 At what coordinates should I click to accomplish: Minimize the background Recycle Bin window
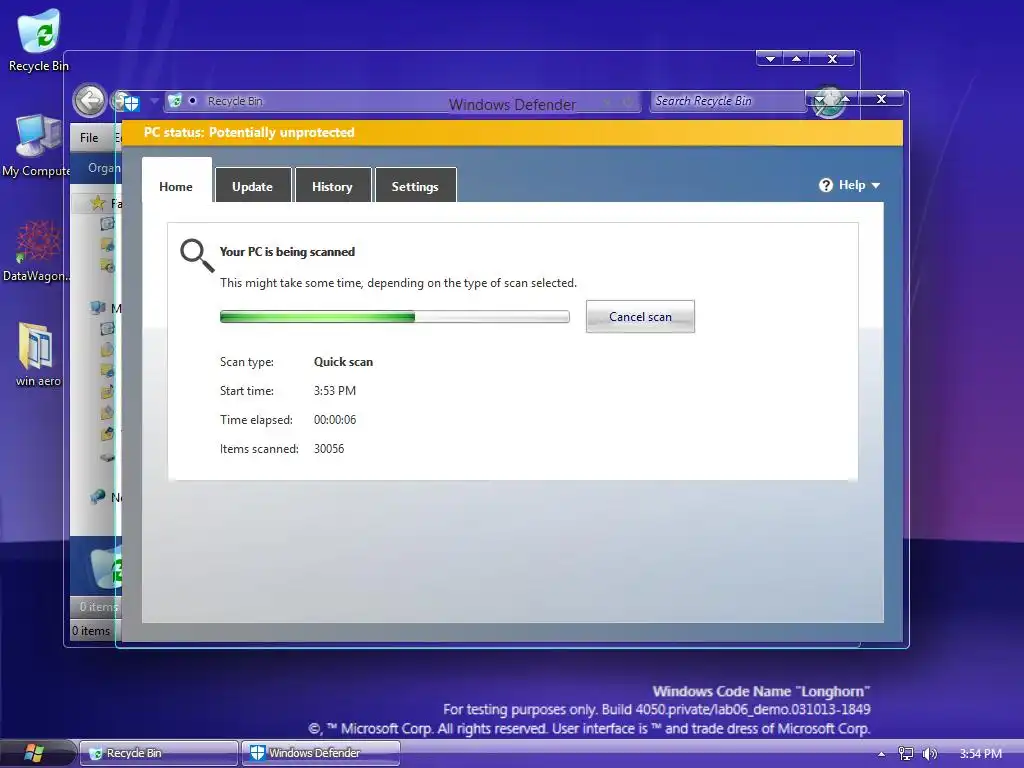click(771, 59)
